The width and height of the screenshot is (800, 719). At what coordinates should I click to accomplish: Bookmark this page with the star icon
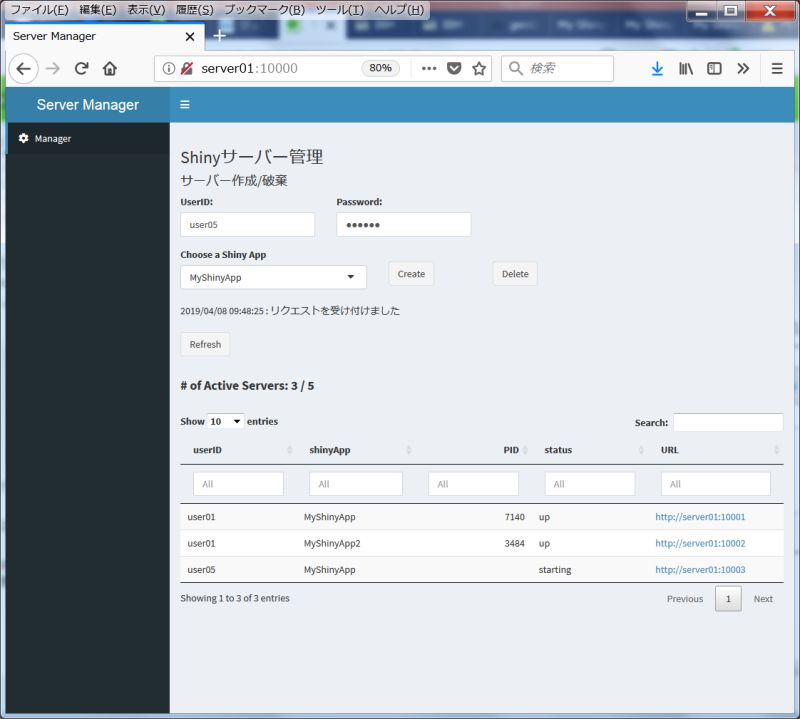click(x=479, y=68)
